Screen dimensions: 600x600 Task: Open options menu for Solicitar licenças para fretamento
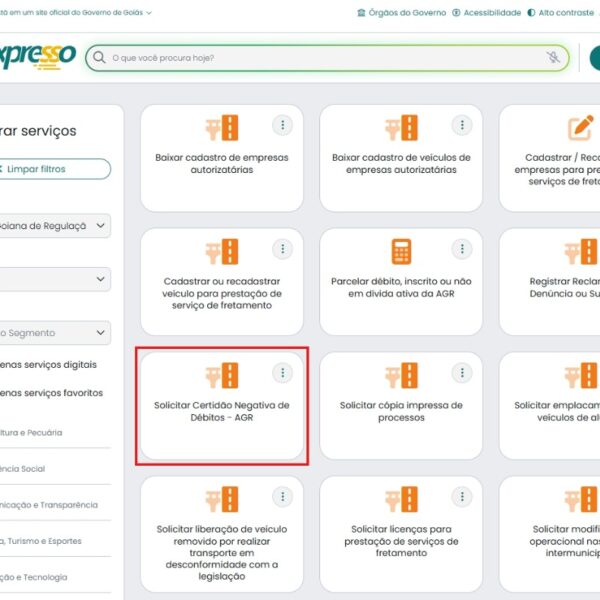(462, 497)
